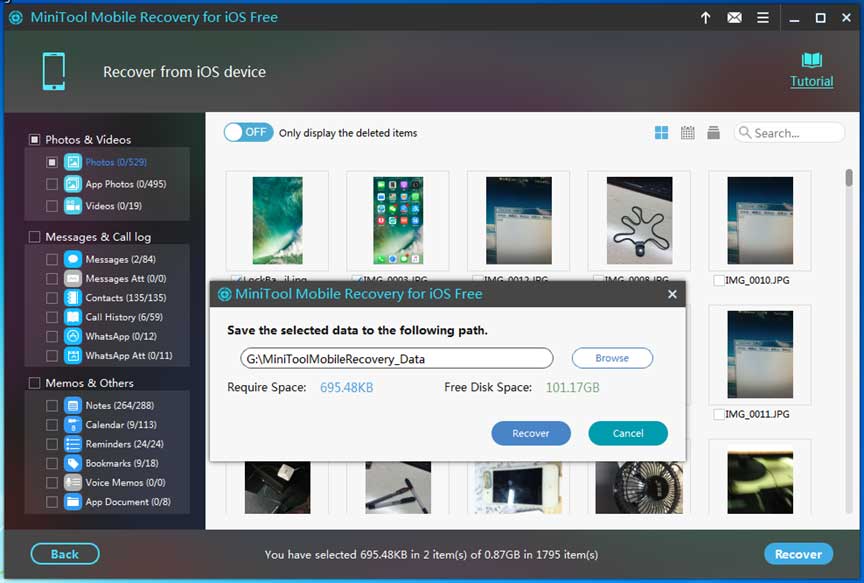Select the WhatsApp category icon
Viewport: 864px width, 583px height.
tap(73, 336)
